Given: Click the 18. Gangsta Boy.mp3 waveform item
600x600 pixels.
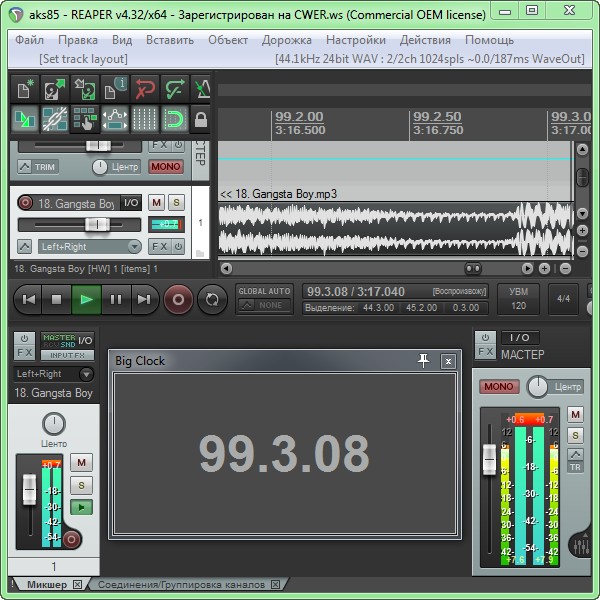Looking at the screenshot, I should pos(396,229).
